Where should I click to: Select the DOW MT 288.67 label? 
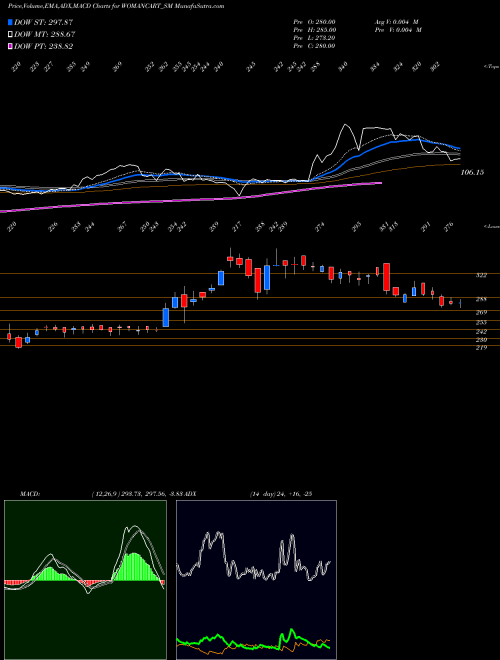tap(45, 35)
